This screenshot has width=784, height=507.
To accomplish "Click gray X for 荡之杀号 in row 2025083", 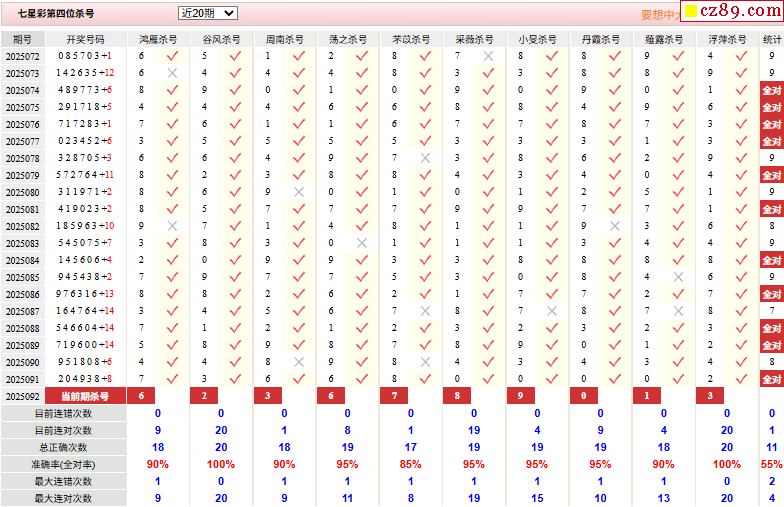I will [362, 243].
